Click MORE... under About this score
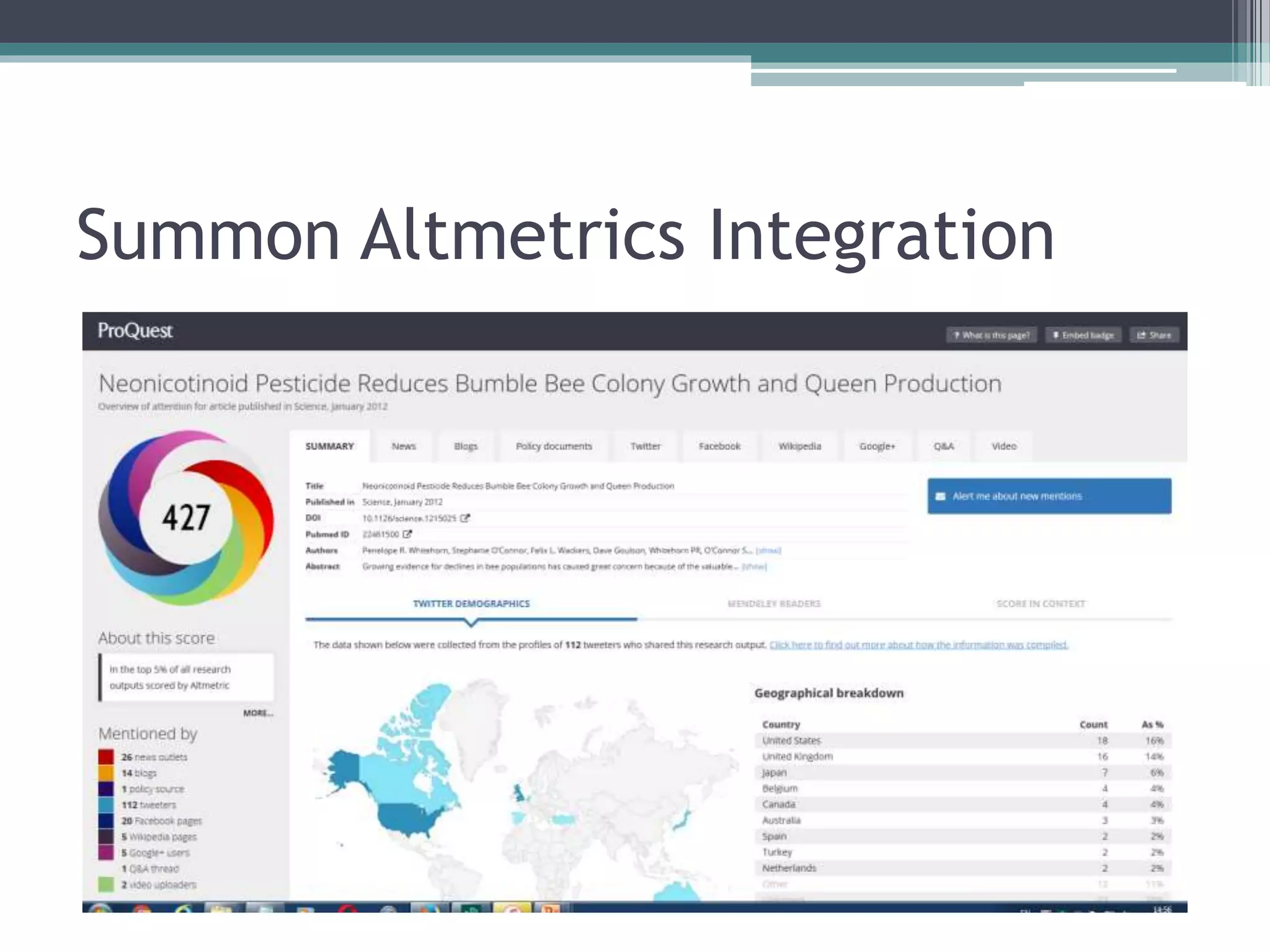The height and width of the screenshot is (952, 1270). (x=258, y=713)
